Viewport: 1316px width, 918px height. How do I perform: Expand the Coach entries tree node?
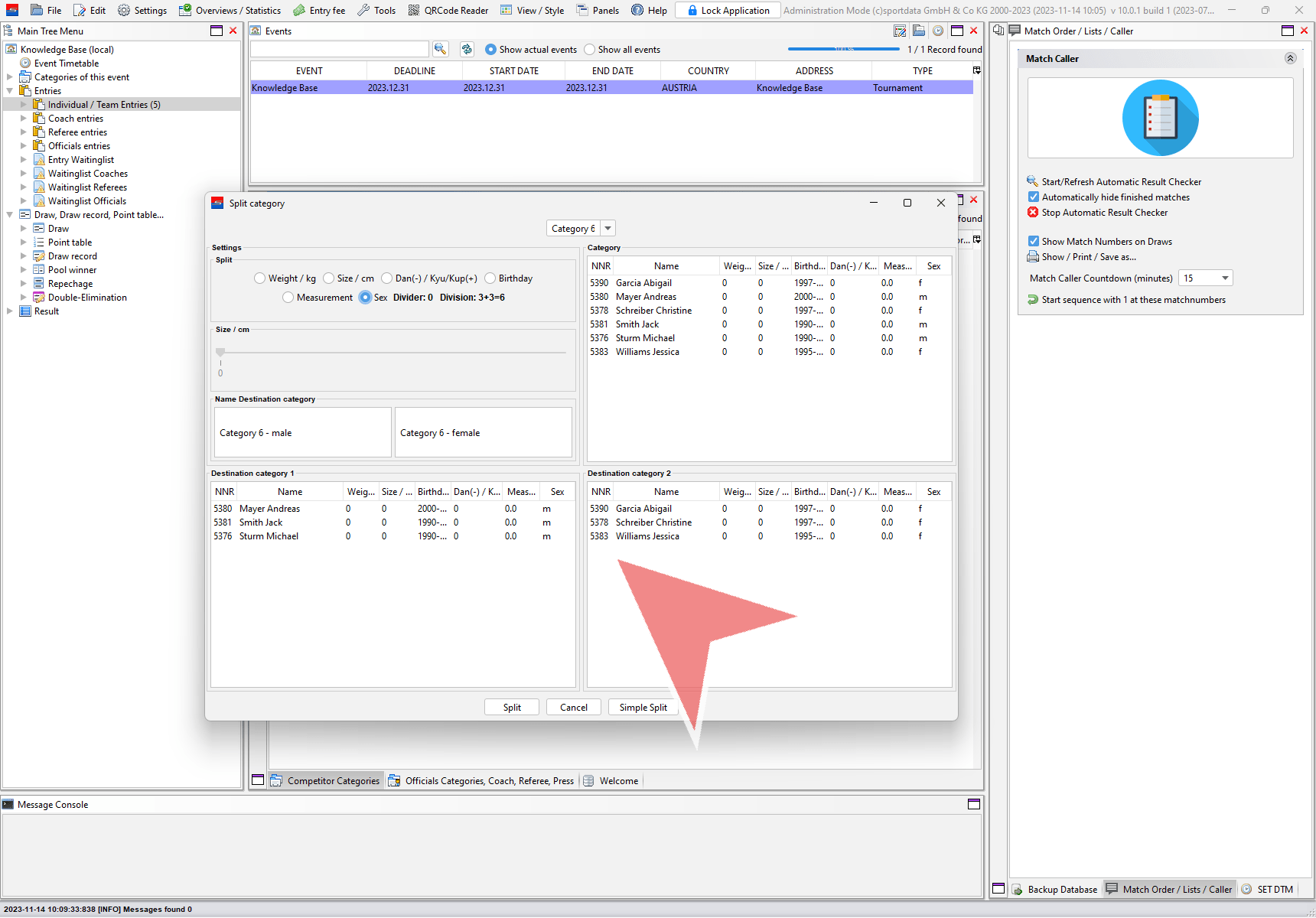(24, 119)
